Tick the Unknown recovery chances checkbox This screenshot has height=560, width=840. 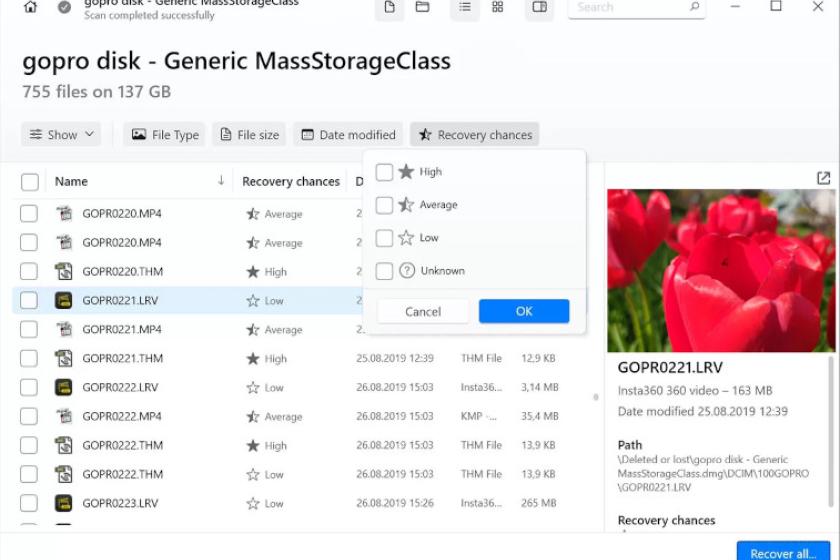(x=384, y=271)
